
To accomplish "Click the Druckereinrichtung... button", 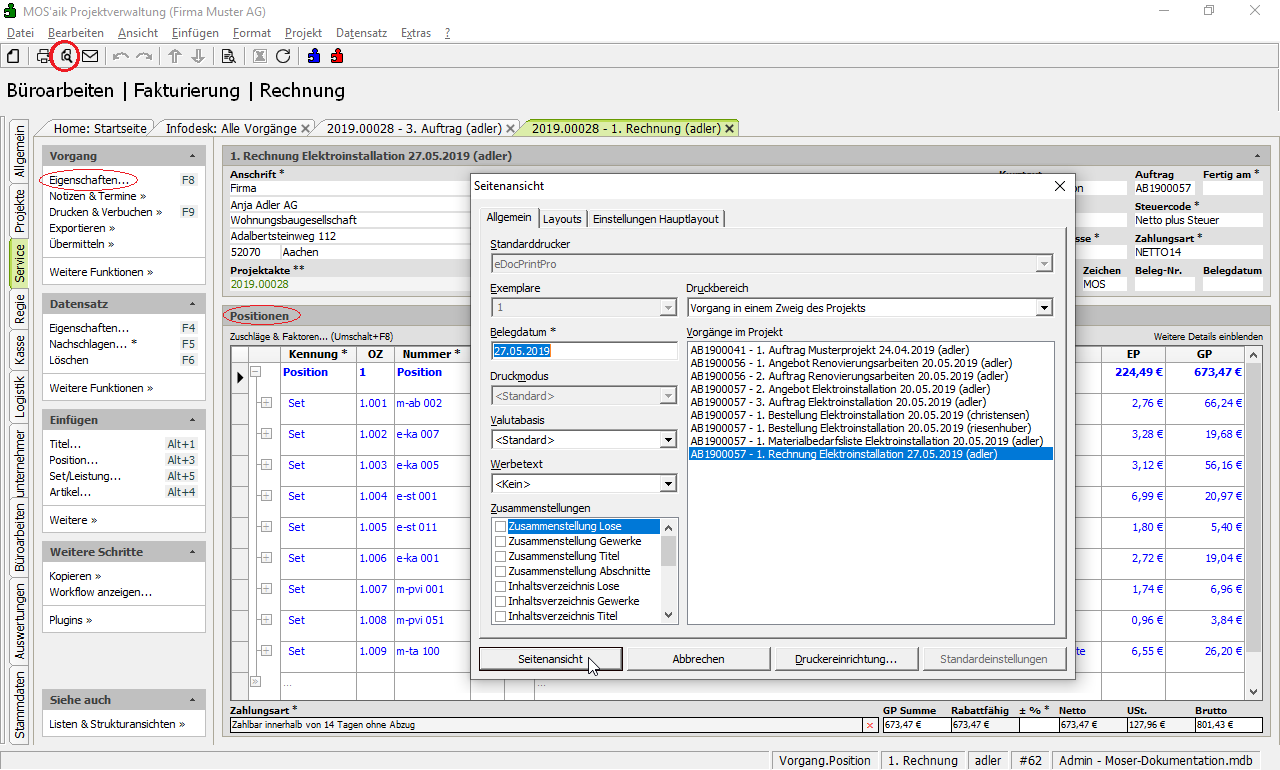I will click(845, 659).
